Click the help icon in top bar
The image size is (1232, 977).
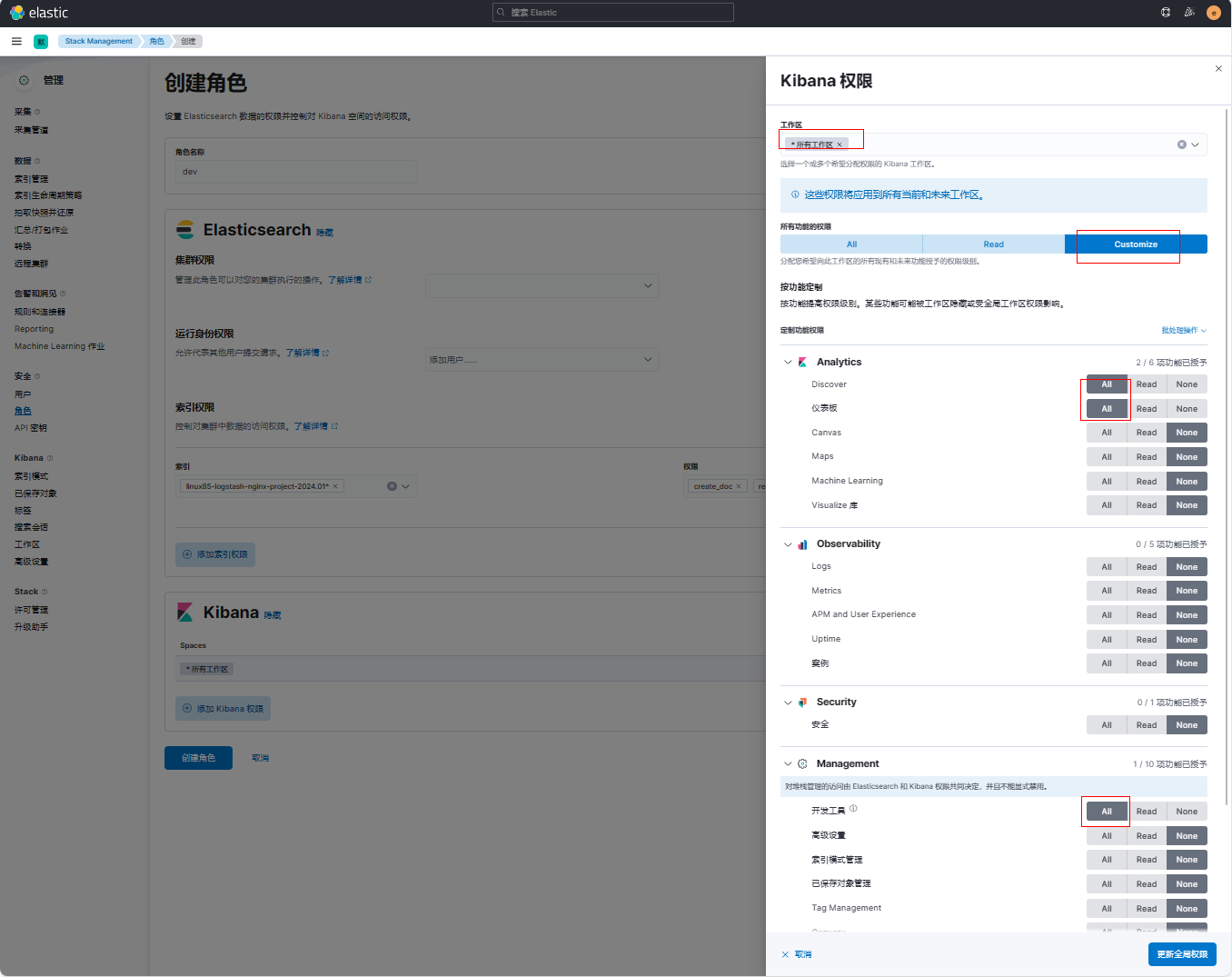(1166, 13)
